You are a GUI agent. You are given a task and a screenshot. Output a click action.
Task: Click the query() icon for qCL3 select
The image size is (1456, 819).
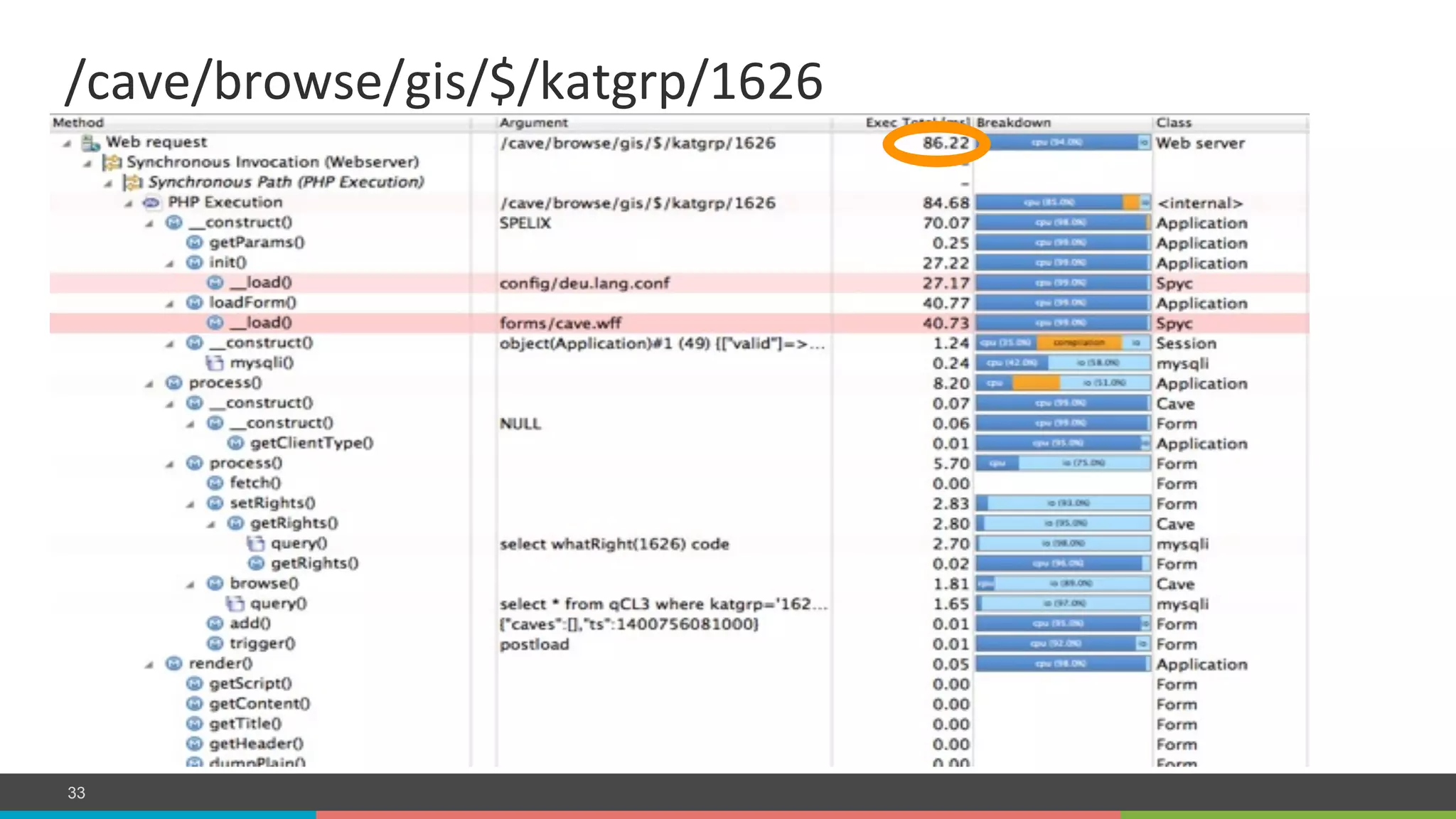235,604
